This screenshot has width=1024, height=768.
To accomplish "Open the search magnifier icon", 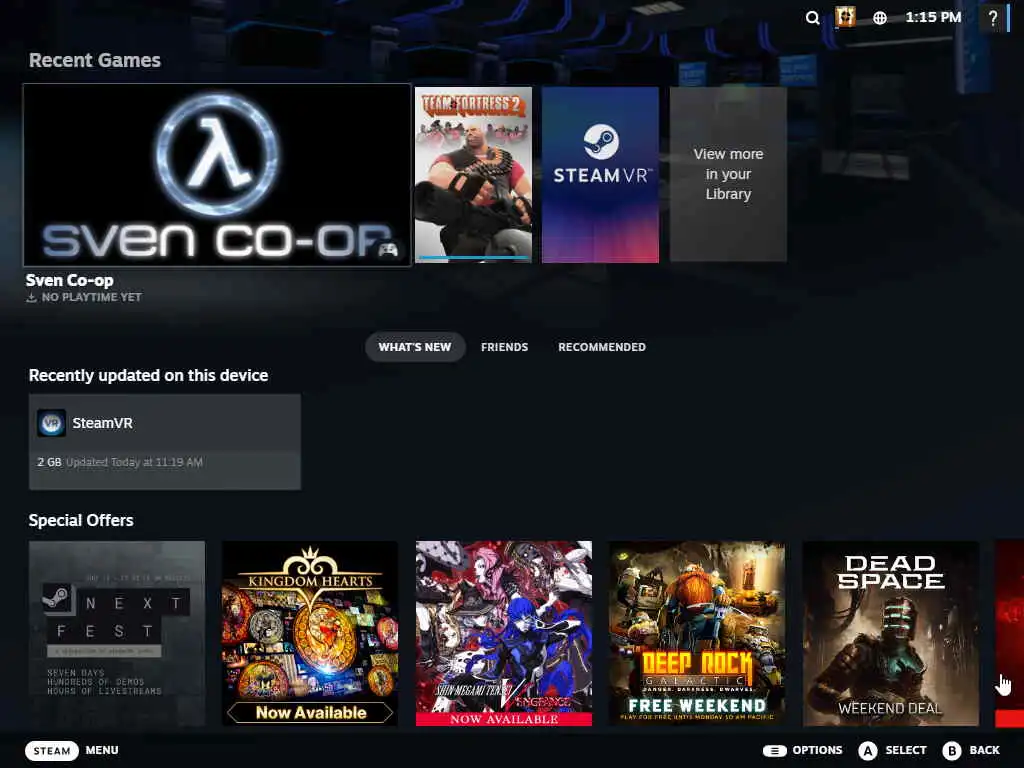I will pyautogui.click(x=812, y=18).
